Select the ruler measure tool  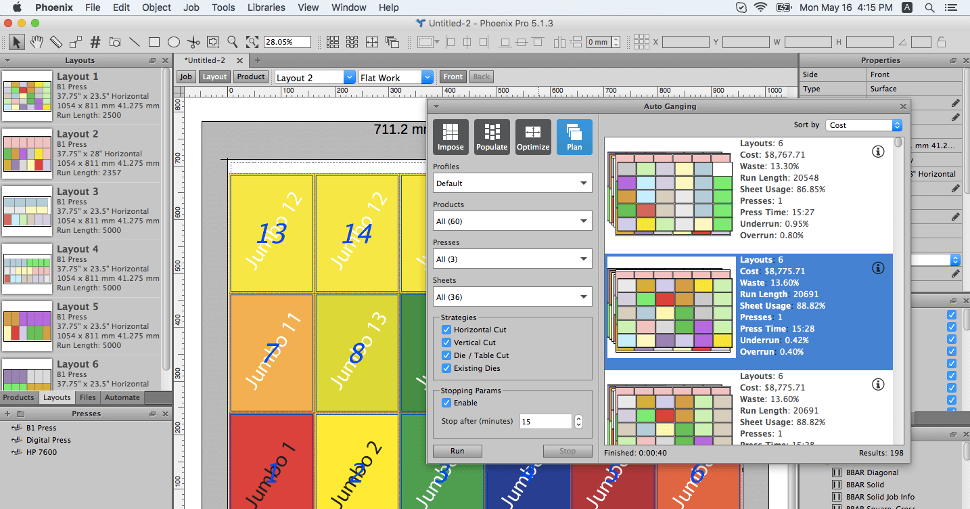tap(56, 42)
